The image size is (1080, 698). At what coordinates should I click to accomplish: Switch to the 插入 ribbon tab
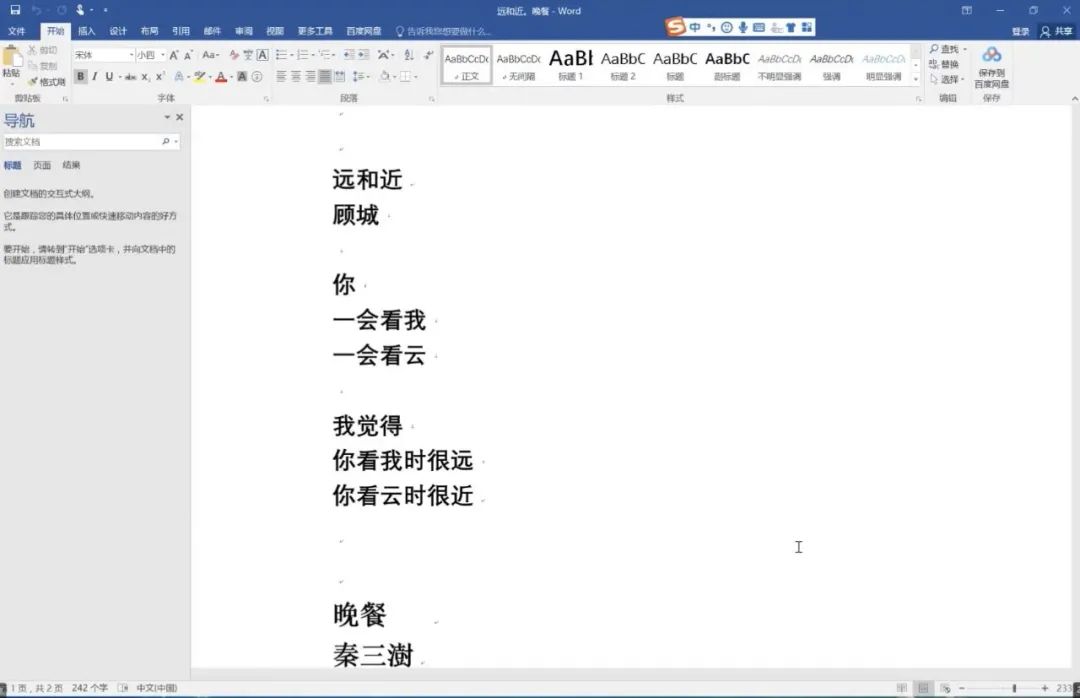click(x=86, y=31)
